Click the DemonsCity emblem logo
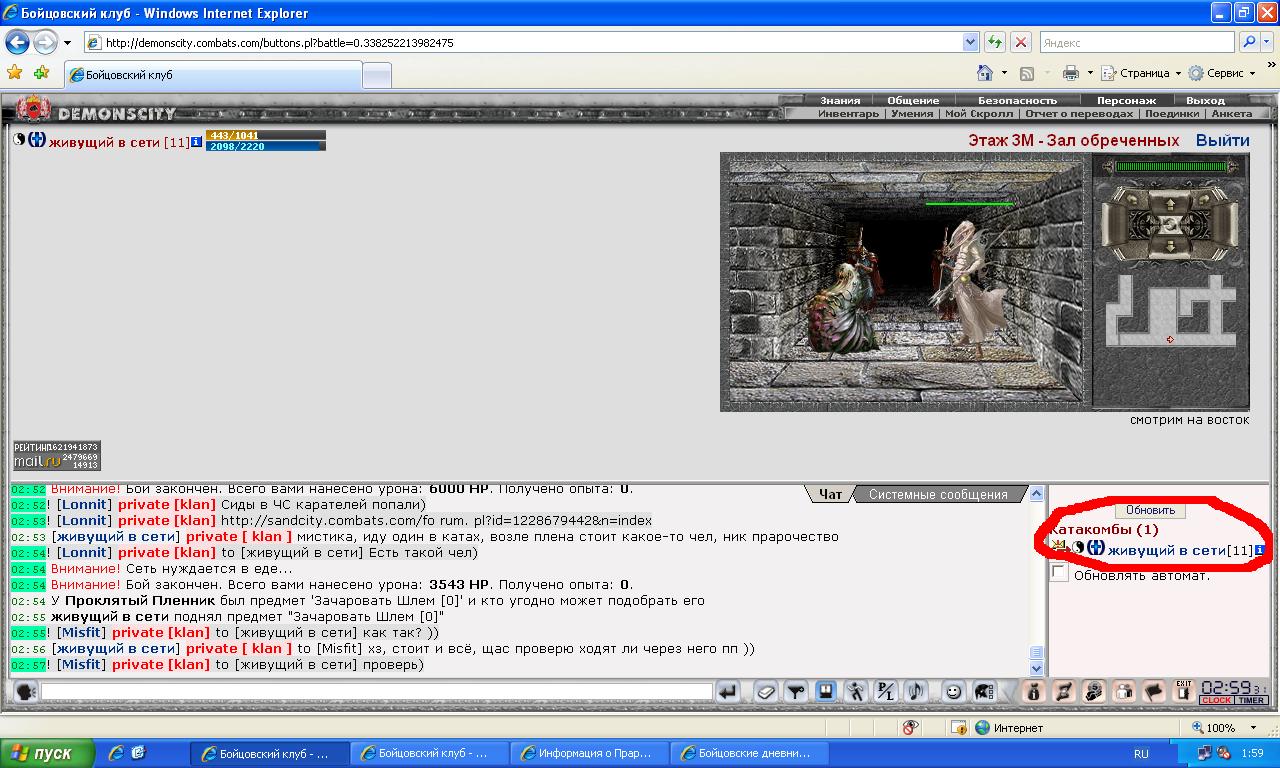Viewport: 1280px width, 768px height. point(34,108)
